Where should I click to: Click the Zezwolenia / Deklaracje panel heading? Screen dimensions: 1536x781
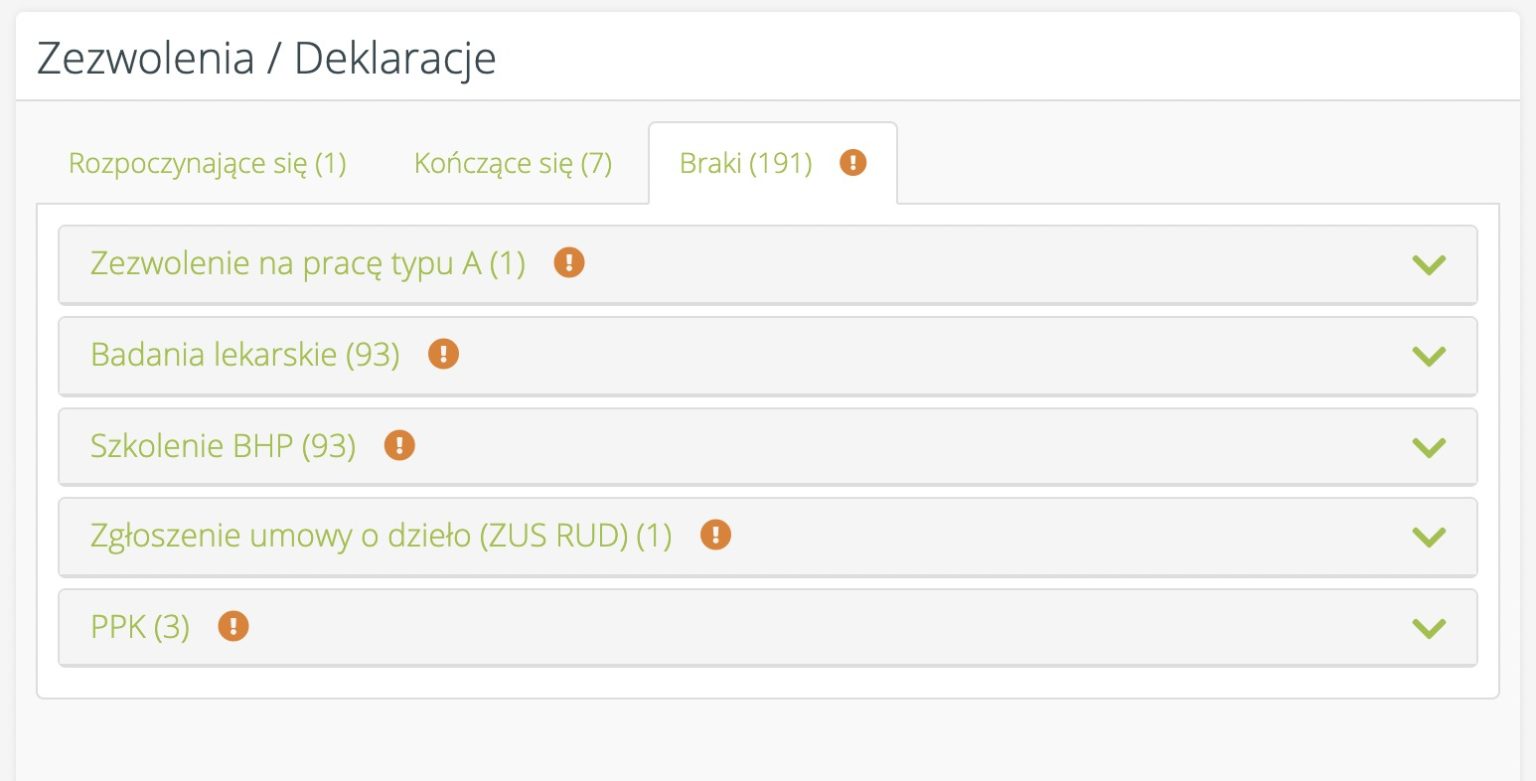pos(266,59)
